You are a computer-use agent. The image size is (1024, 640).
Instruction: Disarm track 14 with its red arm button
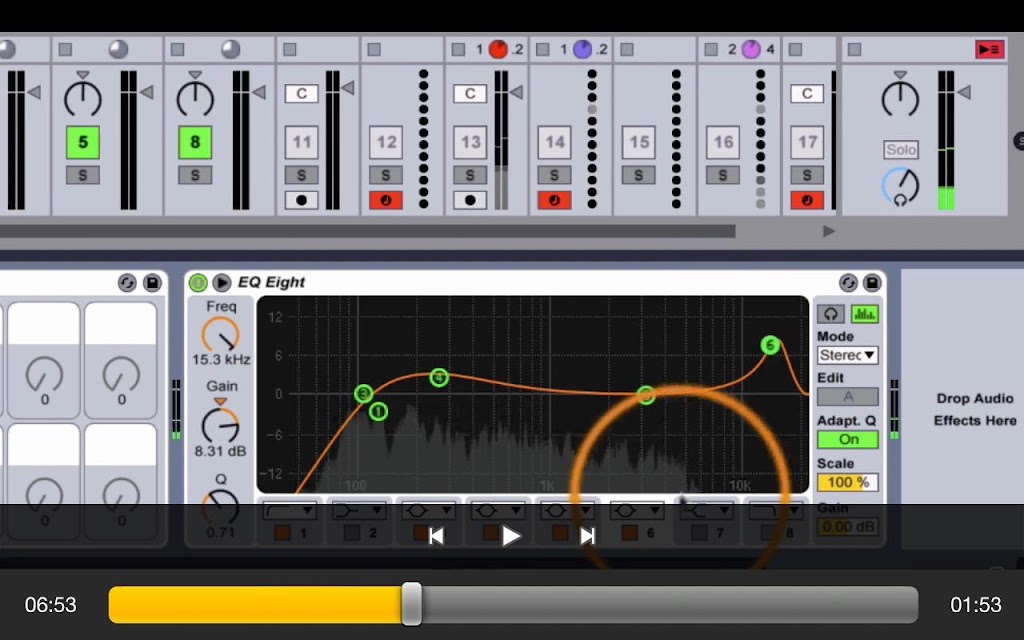click(x=554, y=200)
